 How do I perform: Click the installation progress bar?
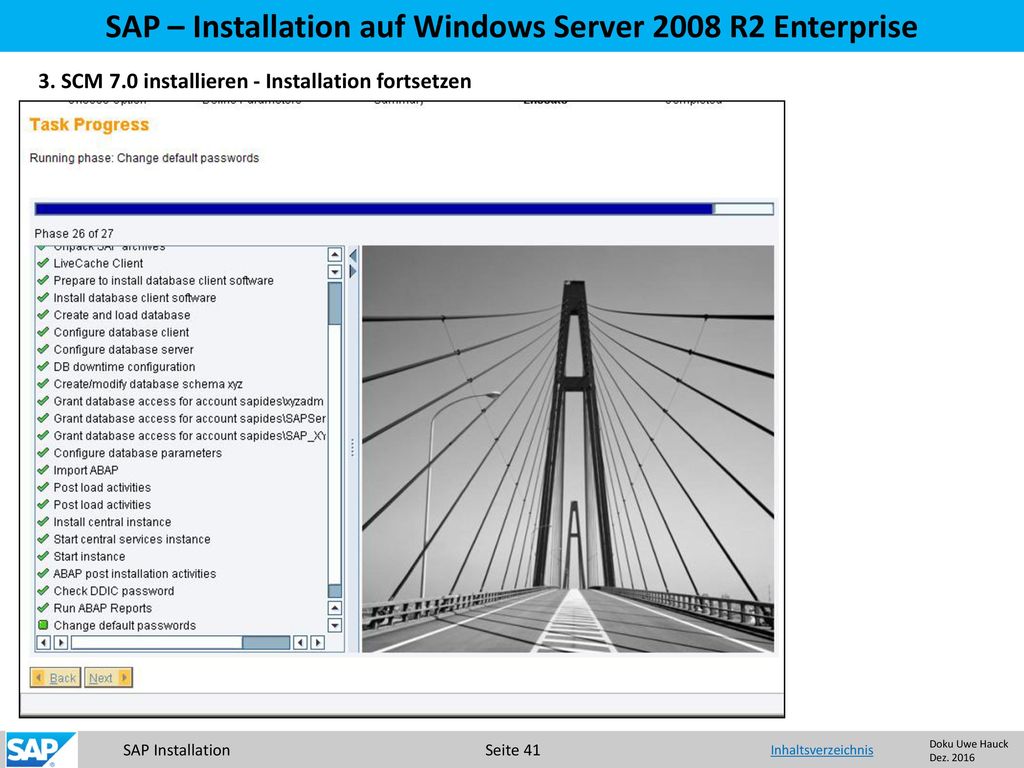404,209
